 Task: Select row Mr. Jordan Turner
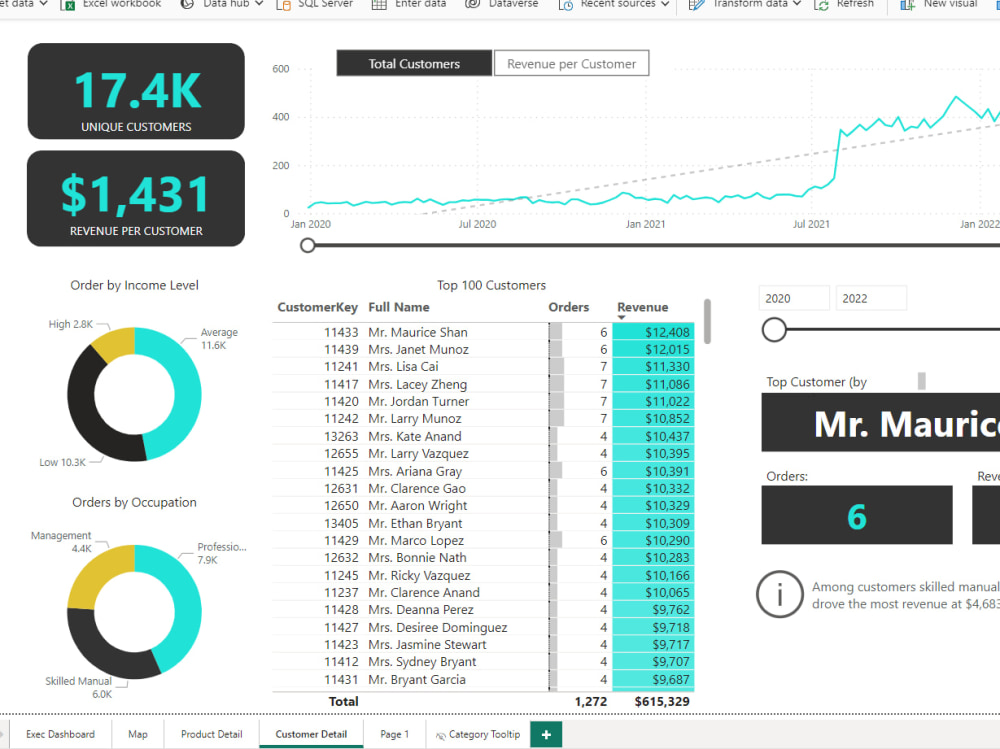click(x=483, y=402)
